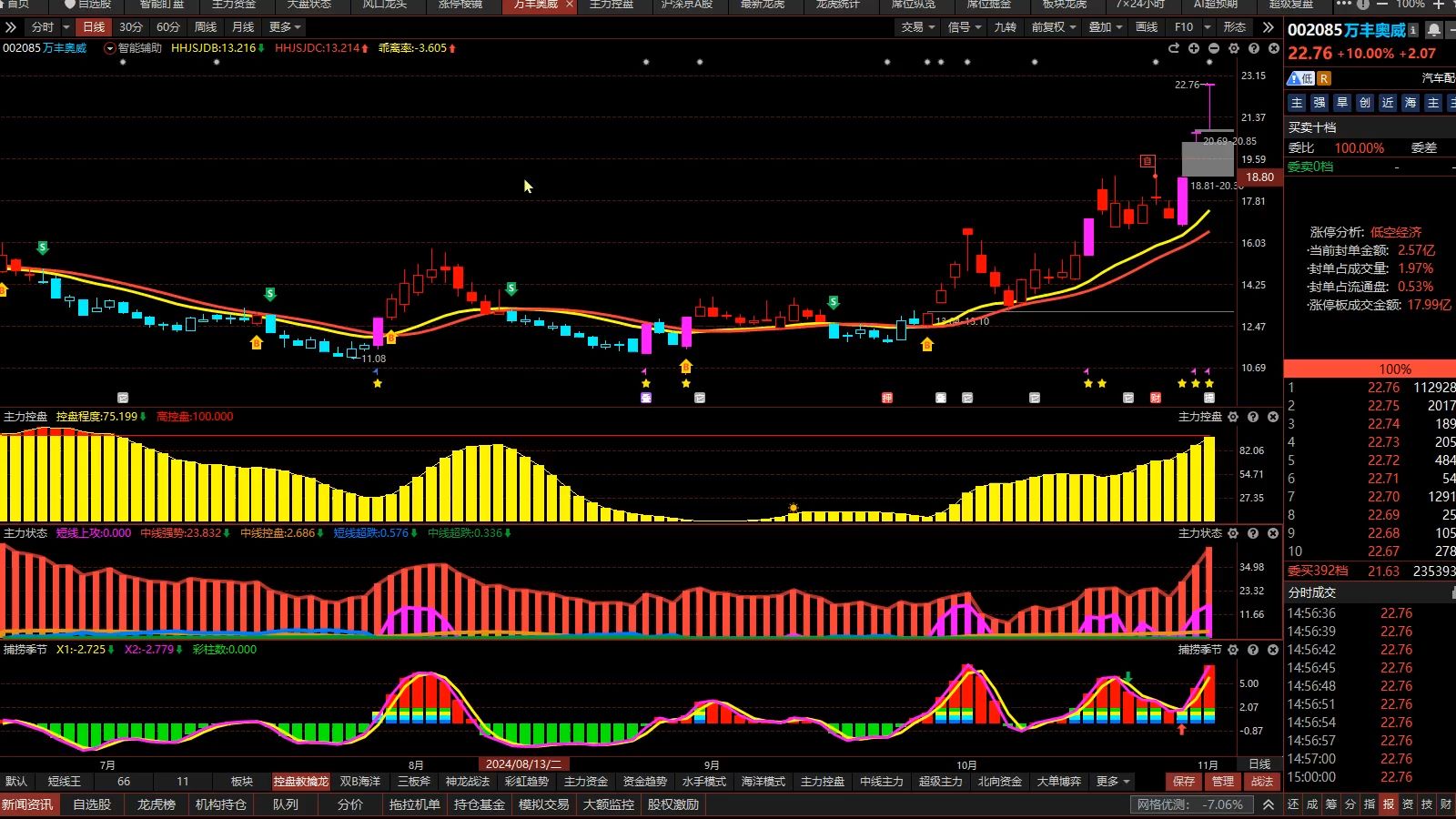Toggle the 九转 indicator
This screenshot has width=1456, height=819.
(x=1006, y=27)
